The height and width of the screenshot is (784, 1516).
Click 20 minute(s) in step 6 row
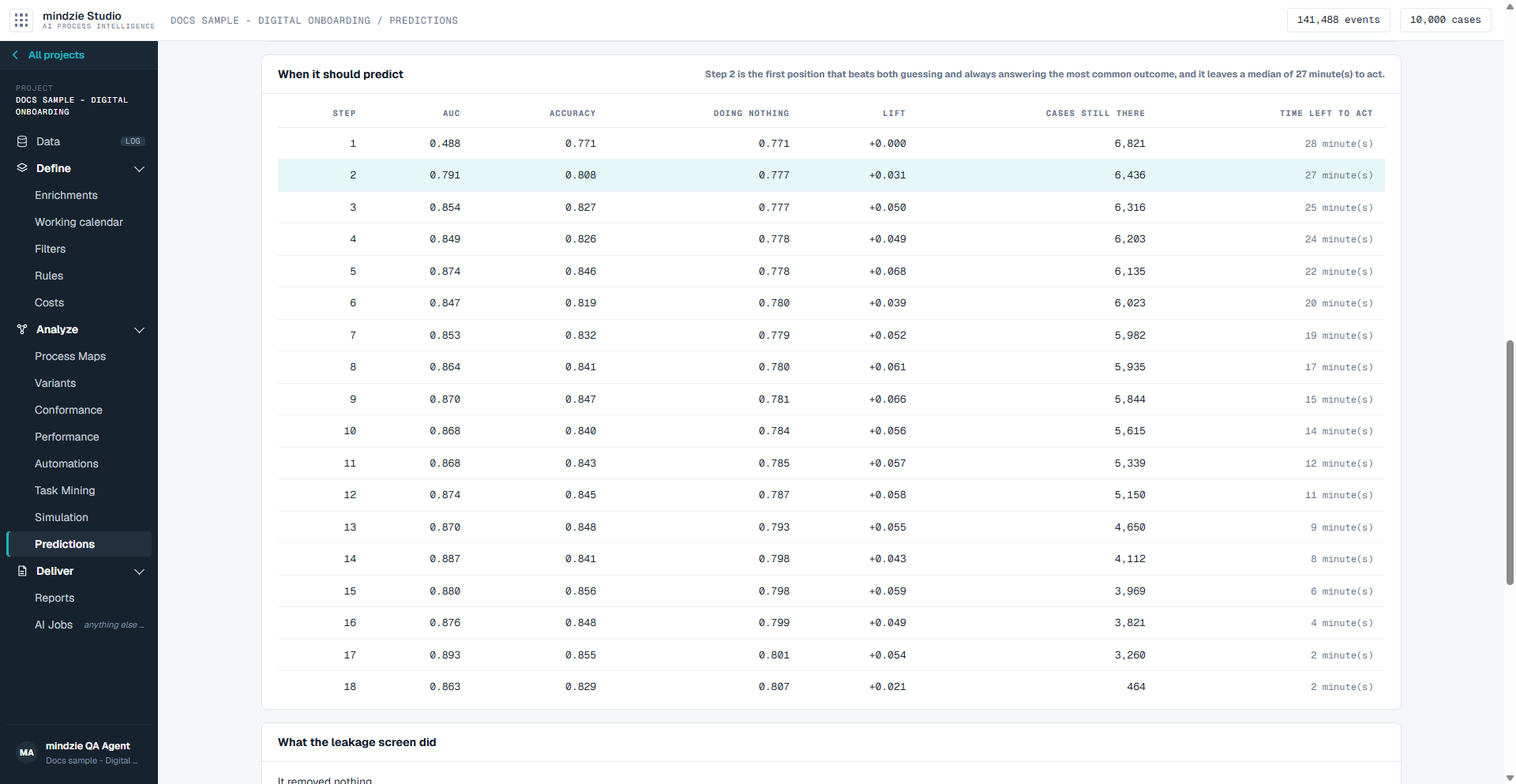(x=1339, y=303)
